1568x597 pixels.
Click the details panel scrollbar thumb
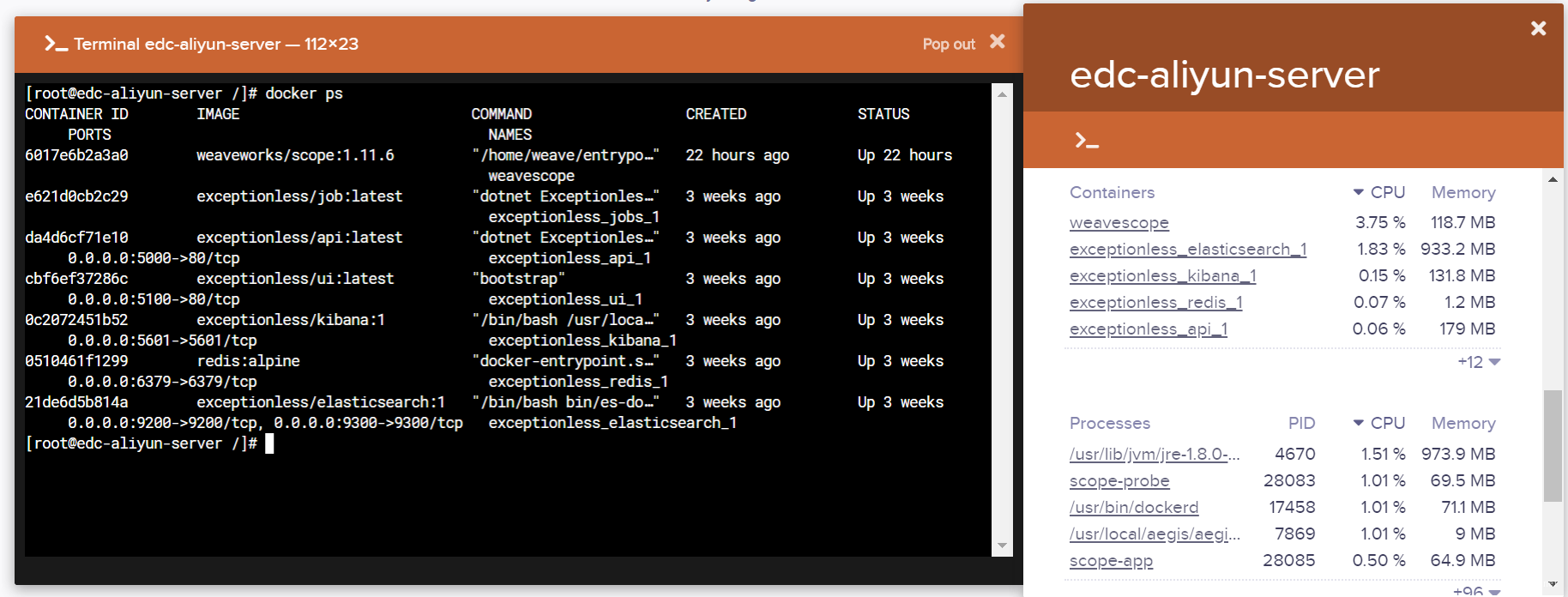(x=1553, y=446)
